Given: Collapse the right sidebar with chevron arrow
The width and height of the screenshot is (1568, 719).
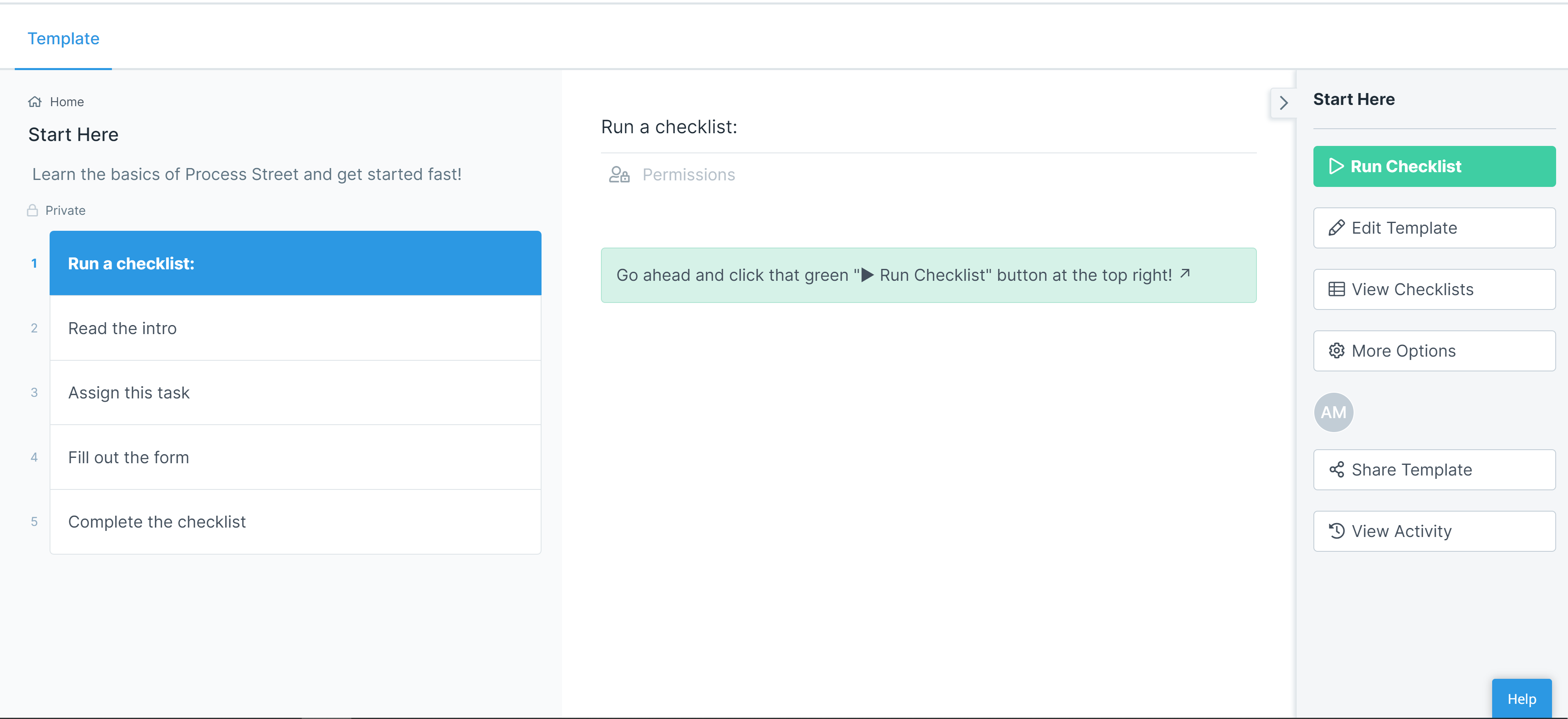Looking at the screenshot, I should (x=1283, y=103).
